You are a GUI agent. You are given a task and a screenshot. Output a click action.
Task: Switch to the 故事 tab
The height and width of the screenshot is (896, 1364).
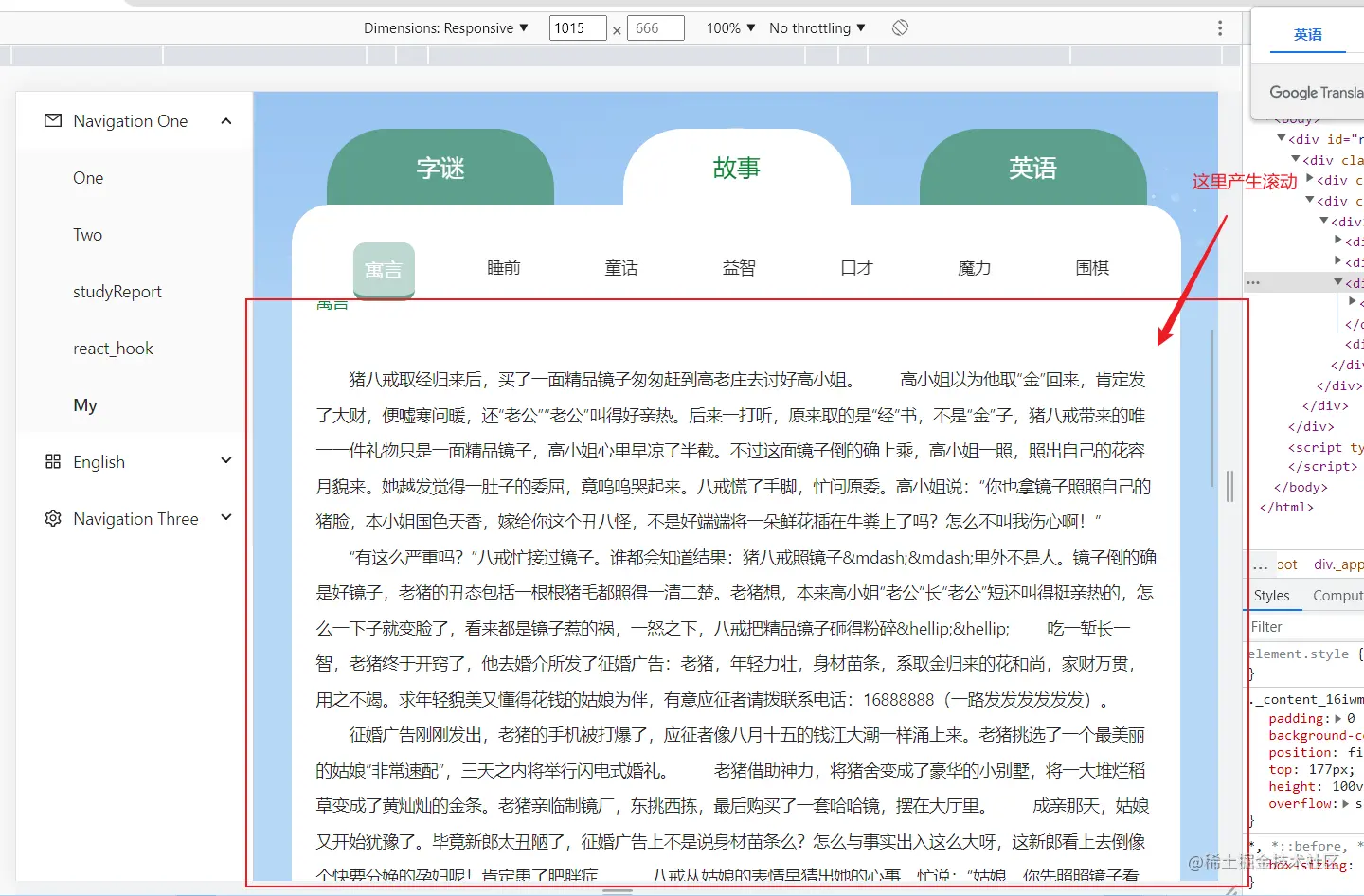click(737, 169)
